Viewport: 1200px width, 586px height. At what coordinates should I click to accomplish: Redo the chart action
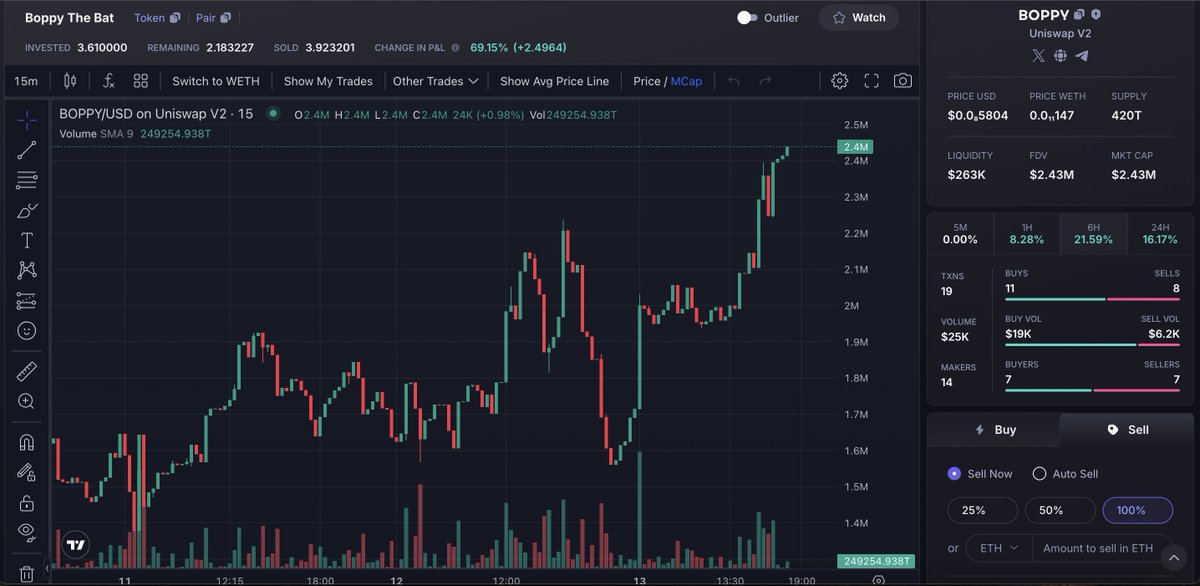point(765,81)
